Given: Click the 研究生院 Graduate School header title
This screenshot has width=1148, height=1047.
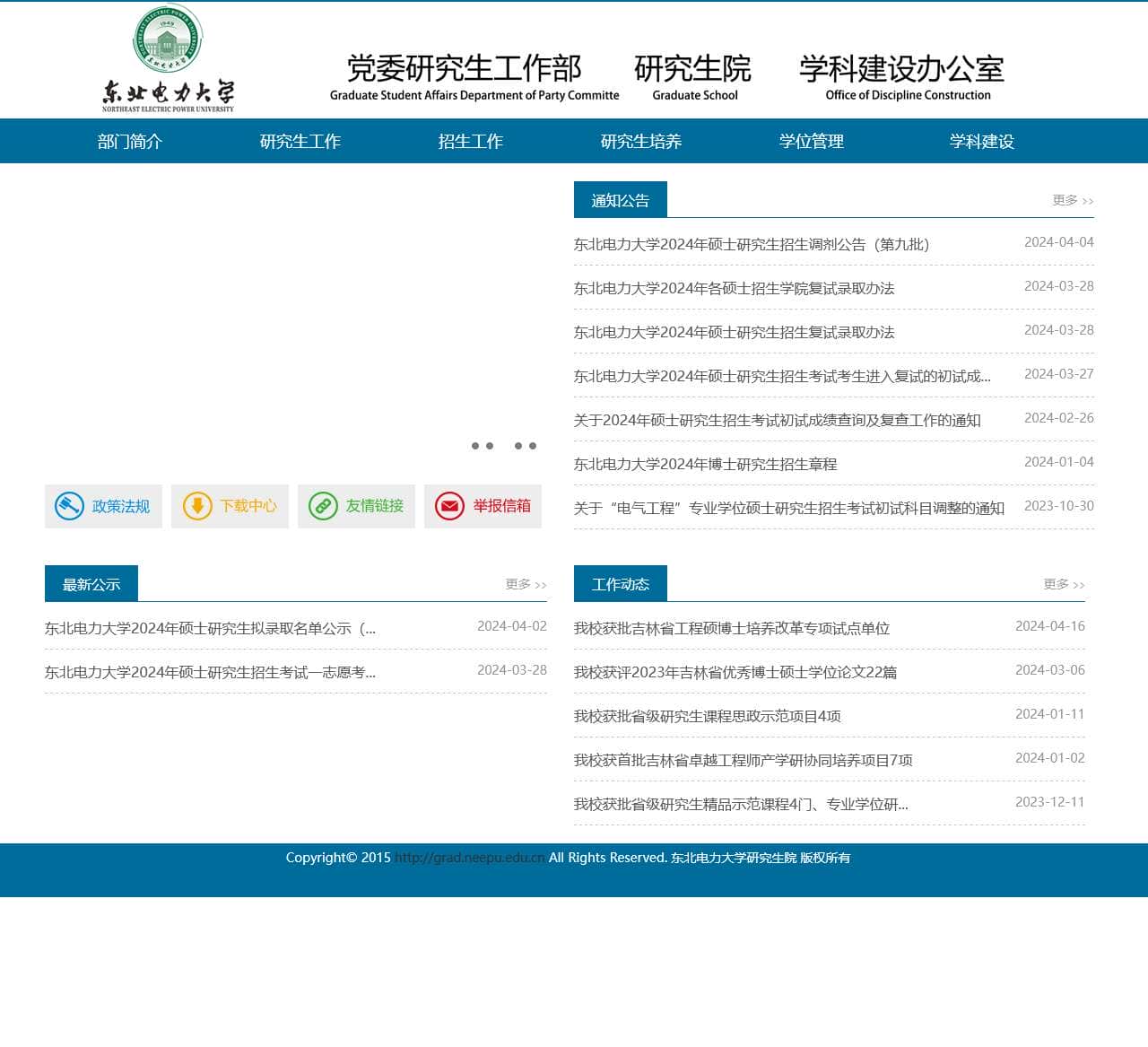Looking at the screenshot, I should coord(693,76).
